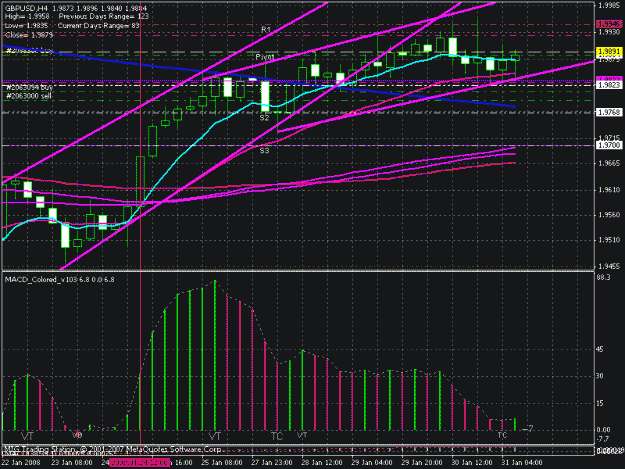The image size is (625, 469).
Task: Select the 1.9465 price axis value
Action: click(609, 266)
